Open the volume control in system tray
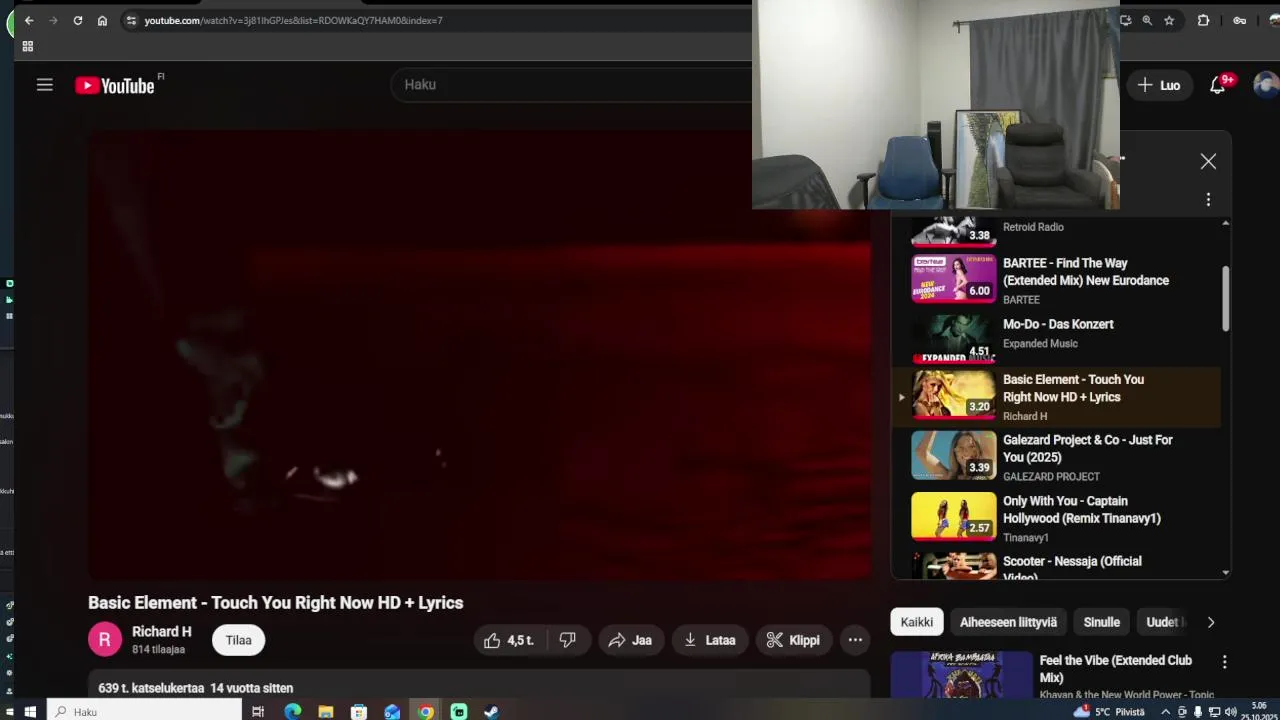This screenshot has width=1280, height=720. [x=1229, y=712]
